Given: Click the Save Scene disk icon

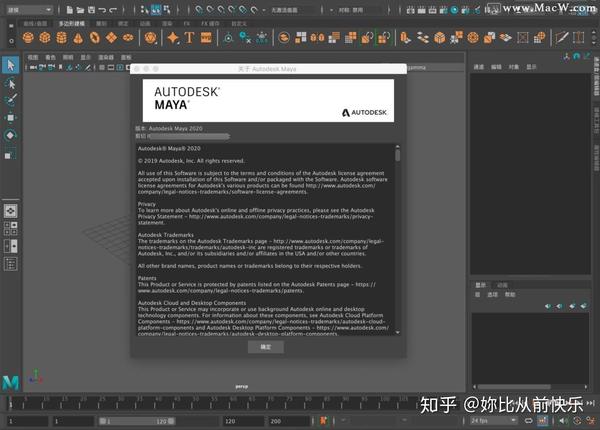Looking at the screenshot, I should 91,10.
